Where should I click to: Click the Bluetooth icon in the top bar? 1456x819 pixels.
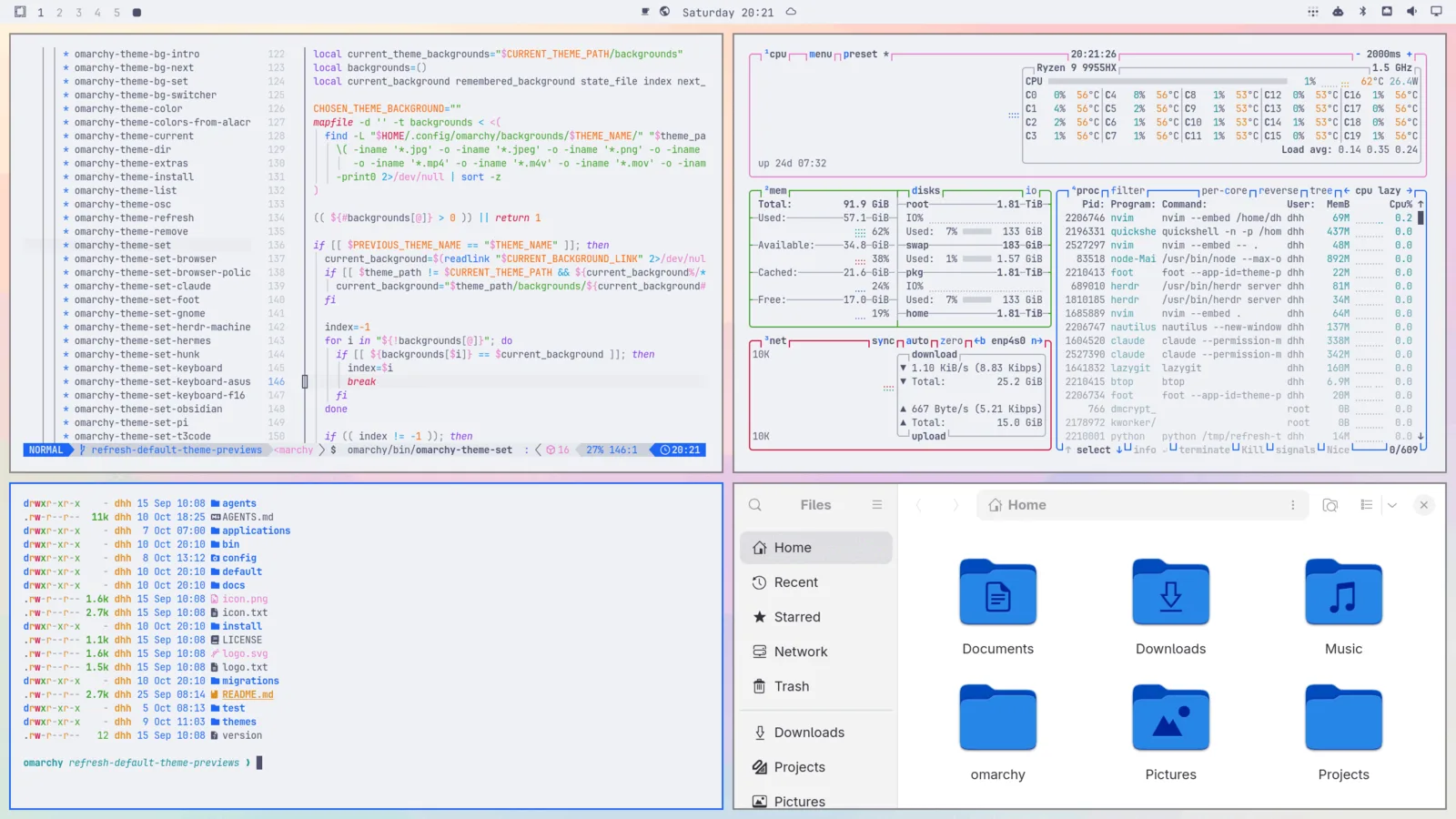pyautogui.click(x=1362, y=12)
